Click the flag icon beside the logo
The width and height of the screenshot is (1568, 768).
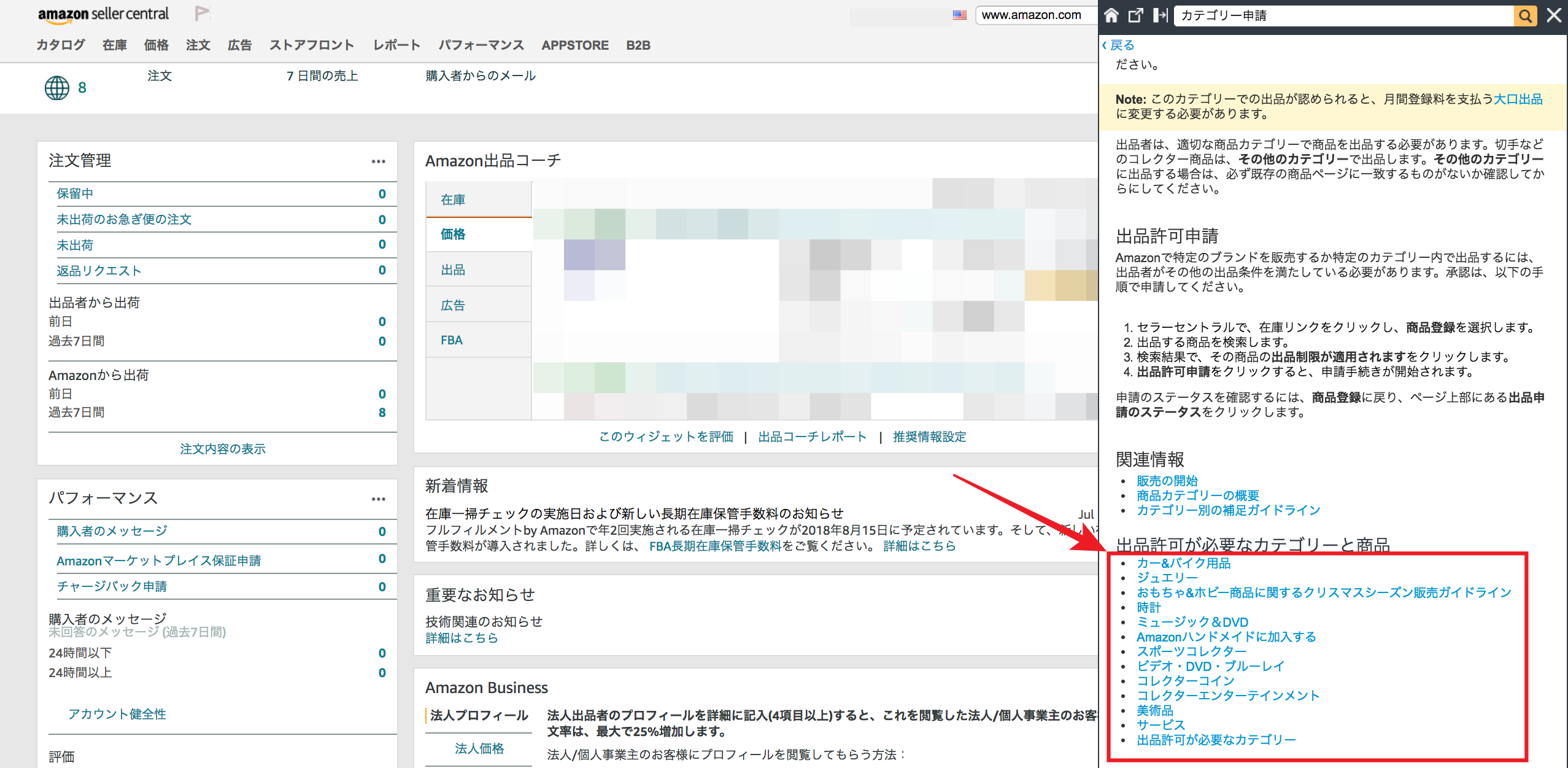pyautogui.click(x=202, y=13)
